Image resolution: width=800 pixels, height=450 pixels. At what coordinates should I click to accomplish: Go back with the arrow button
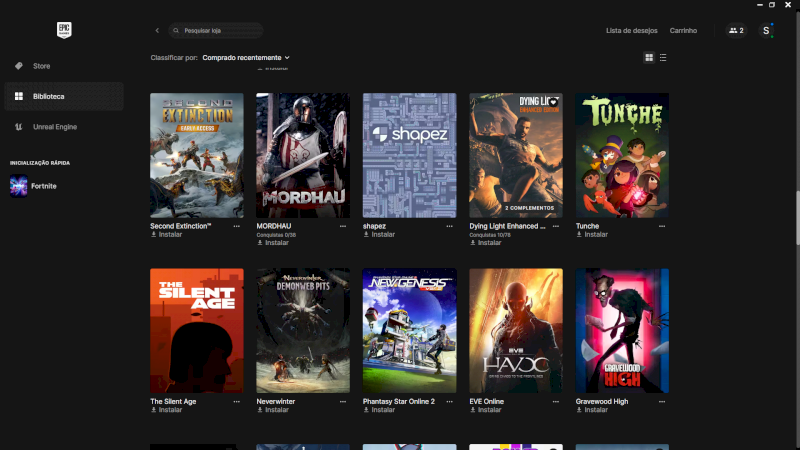(157, 31)
